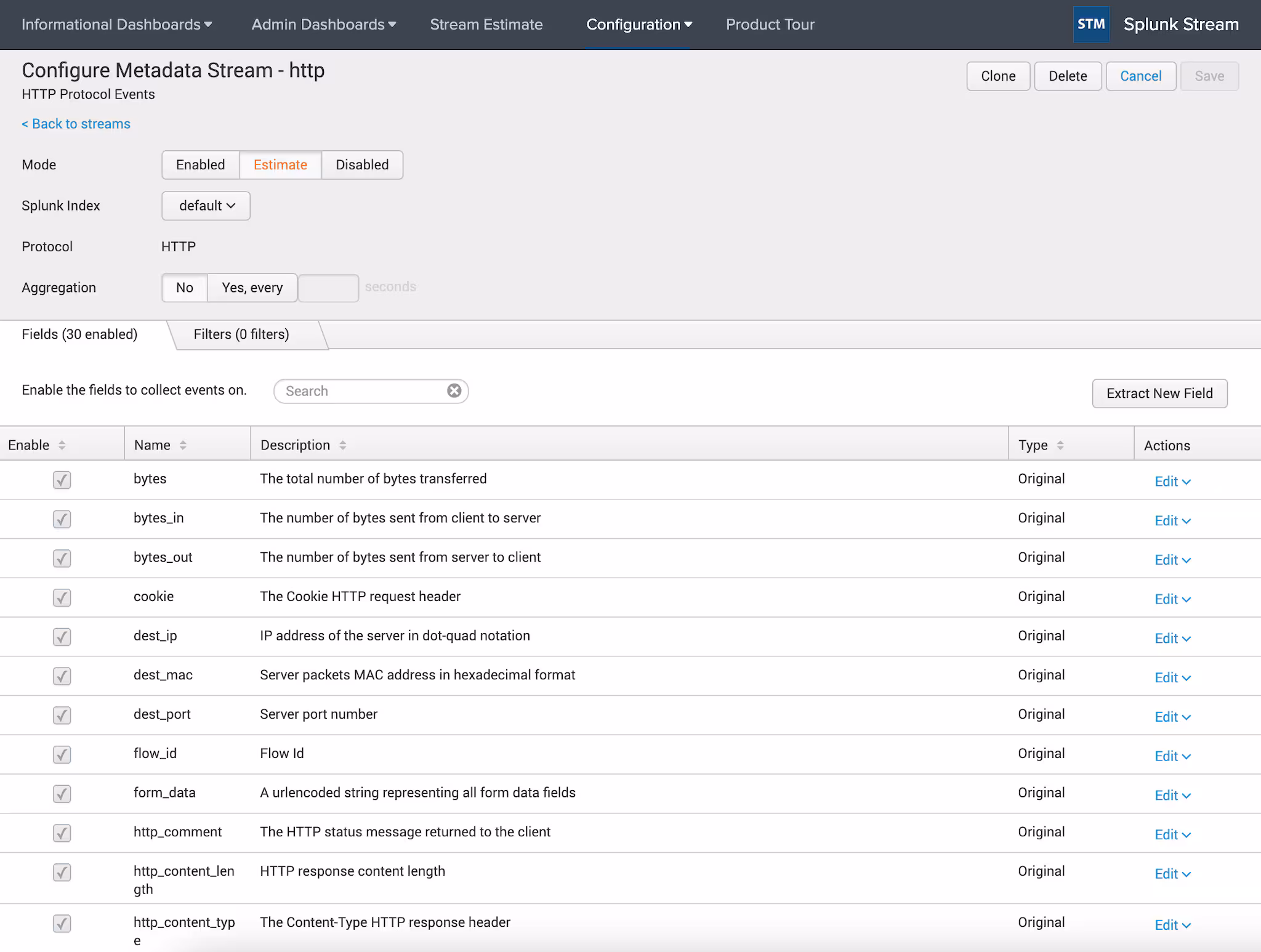Sort by the Description column sort icon
The height and width of the screenshot is (952, 1261).
pos(342,445)
